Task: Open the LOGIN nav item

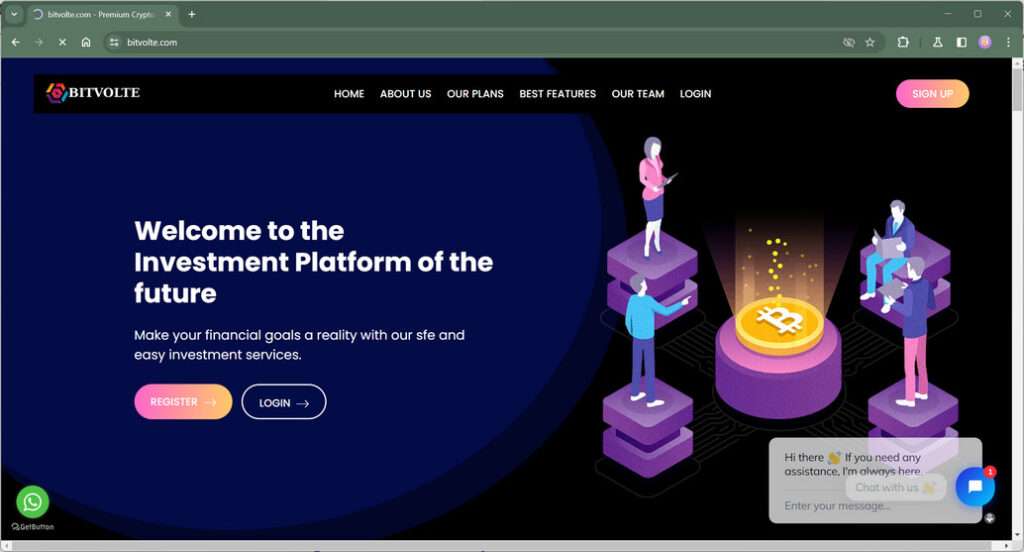Action: (x=696, y=93)
